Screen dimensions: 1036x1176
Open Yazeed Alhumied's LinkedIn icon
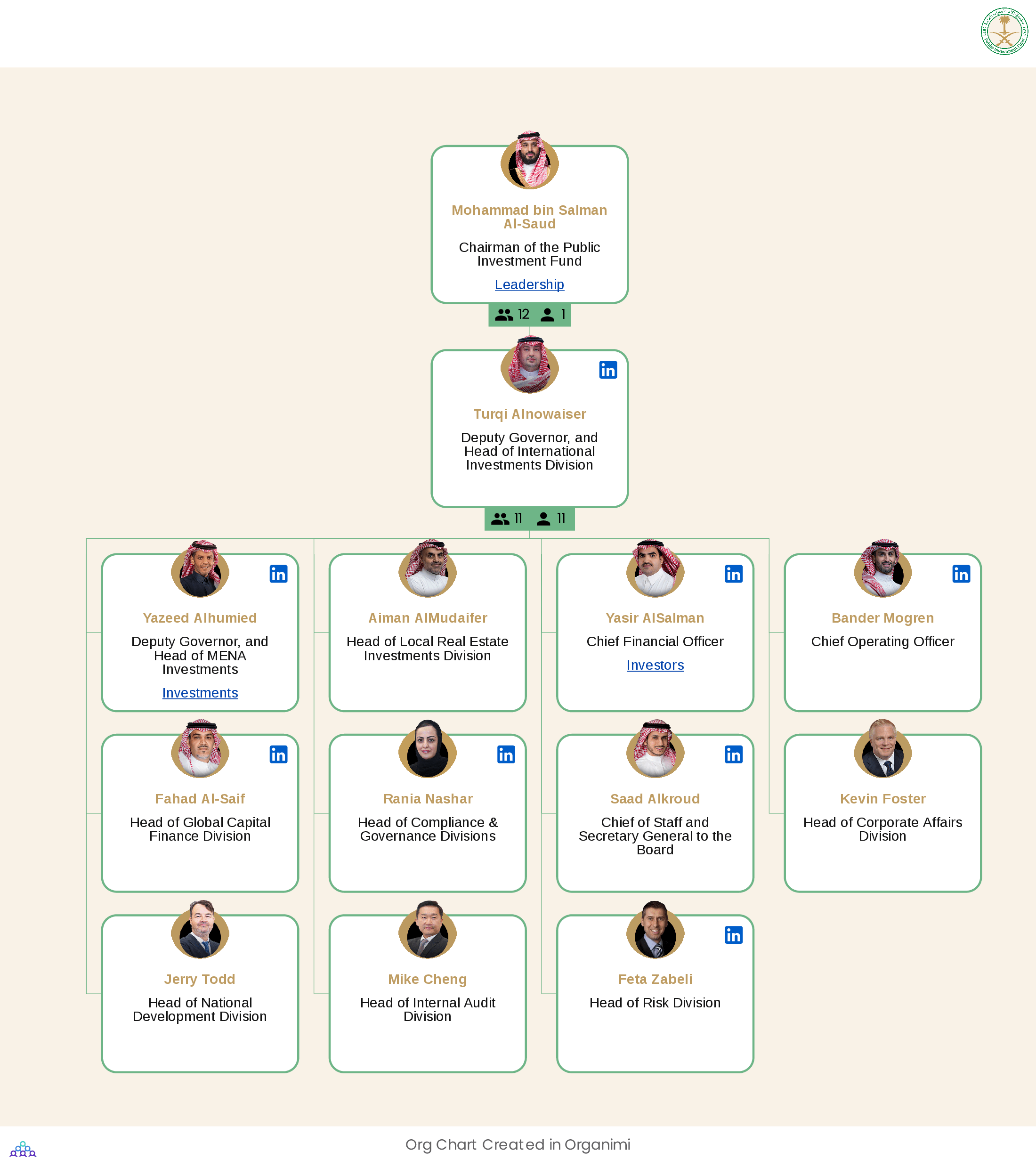tap(278, 574)
